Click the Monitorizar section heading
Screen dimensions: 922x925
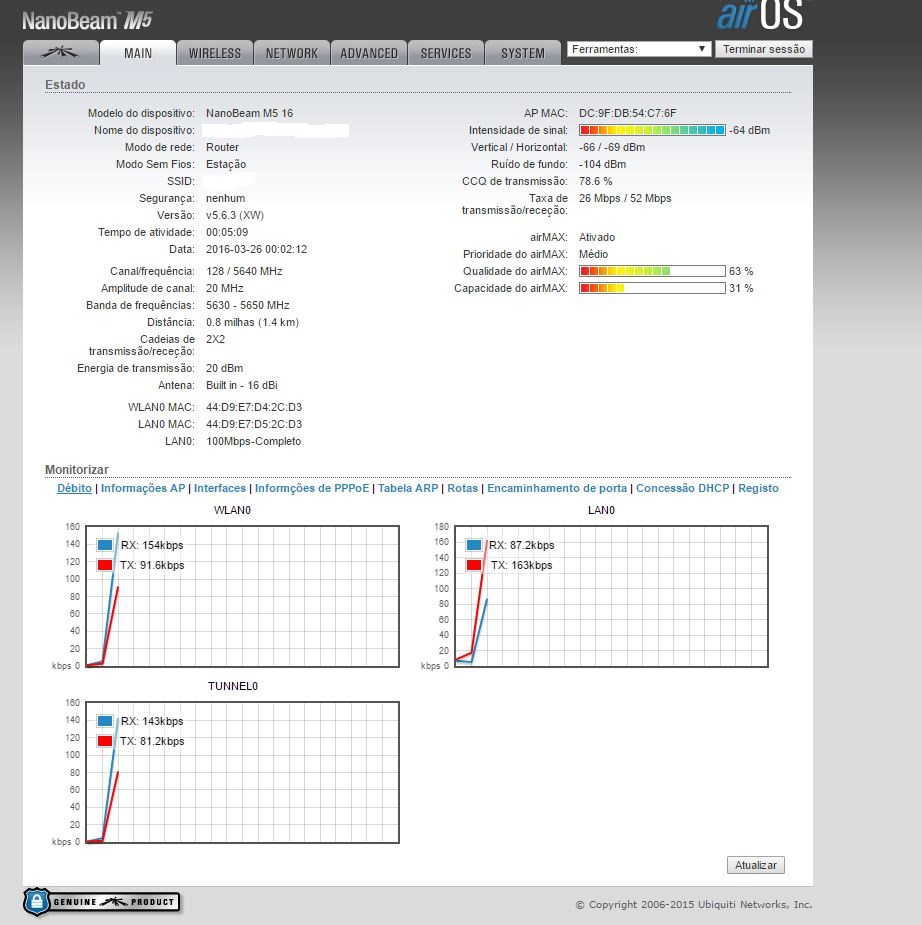(x=77, y=470)
